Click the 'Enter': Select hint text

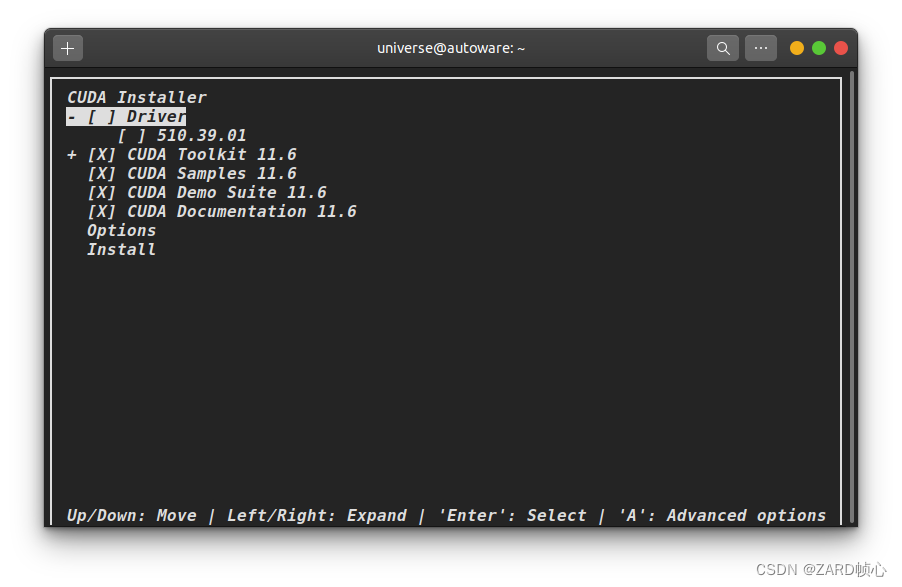pyautogui.click(x=512, y=516)
